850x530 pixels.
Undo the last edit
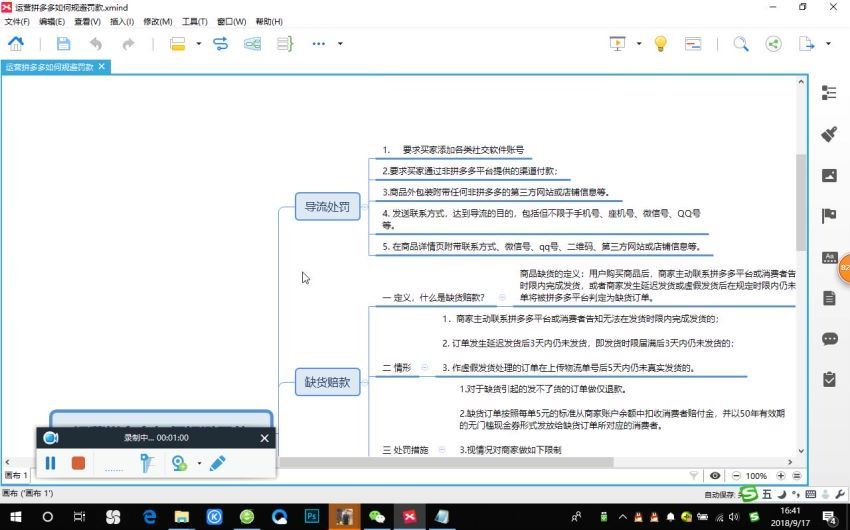pyautogui.click(x=95, y=43)
